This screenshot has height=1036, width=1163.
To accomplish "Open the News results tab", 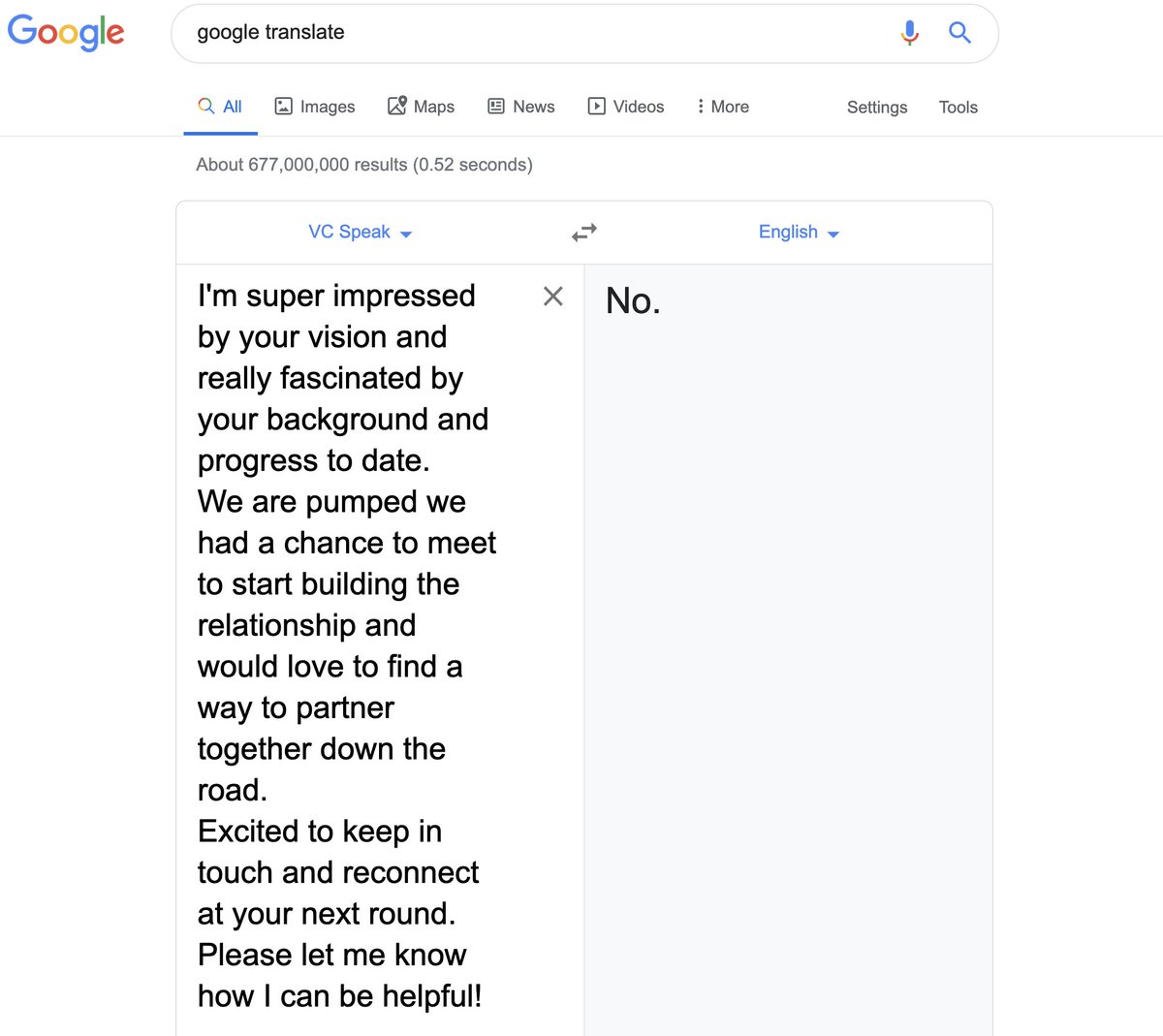I will click(x=521, y=107).
